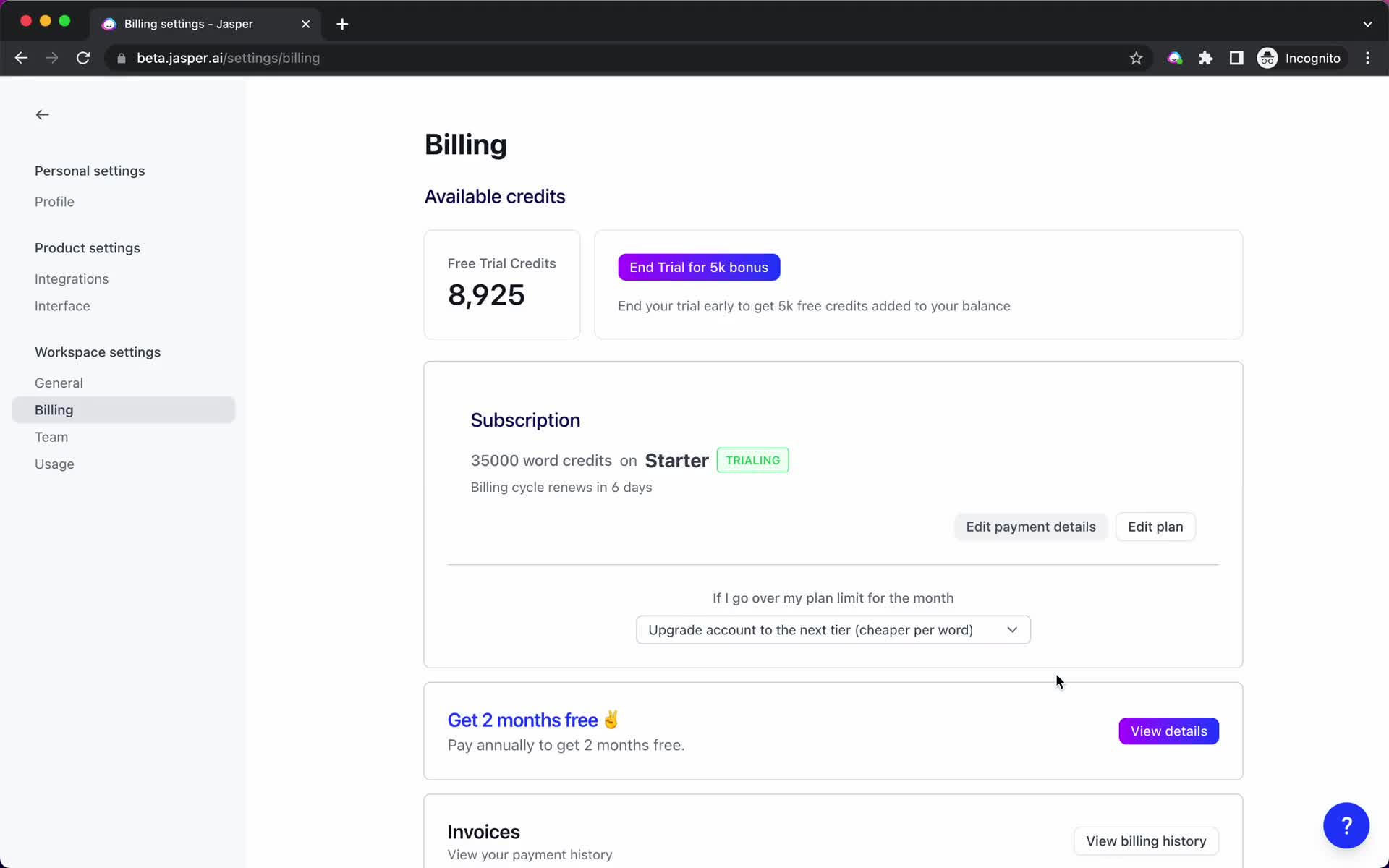
Task: Click the Edit payment details link
Action: (x=1030, y=526)
